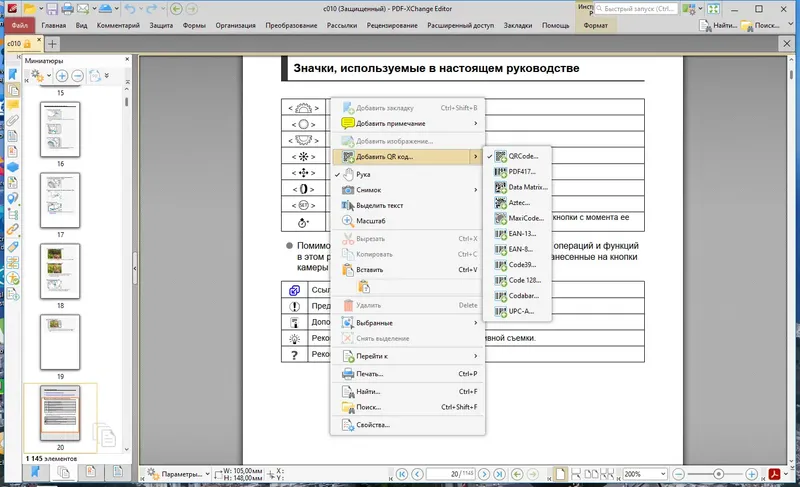Zoom in thumbnails with plus icon
The width and height of the screenshot is (800, 487).
click(62, 76)
